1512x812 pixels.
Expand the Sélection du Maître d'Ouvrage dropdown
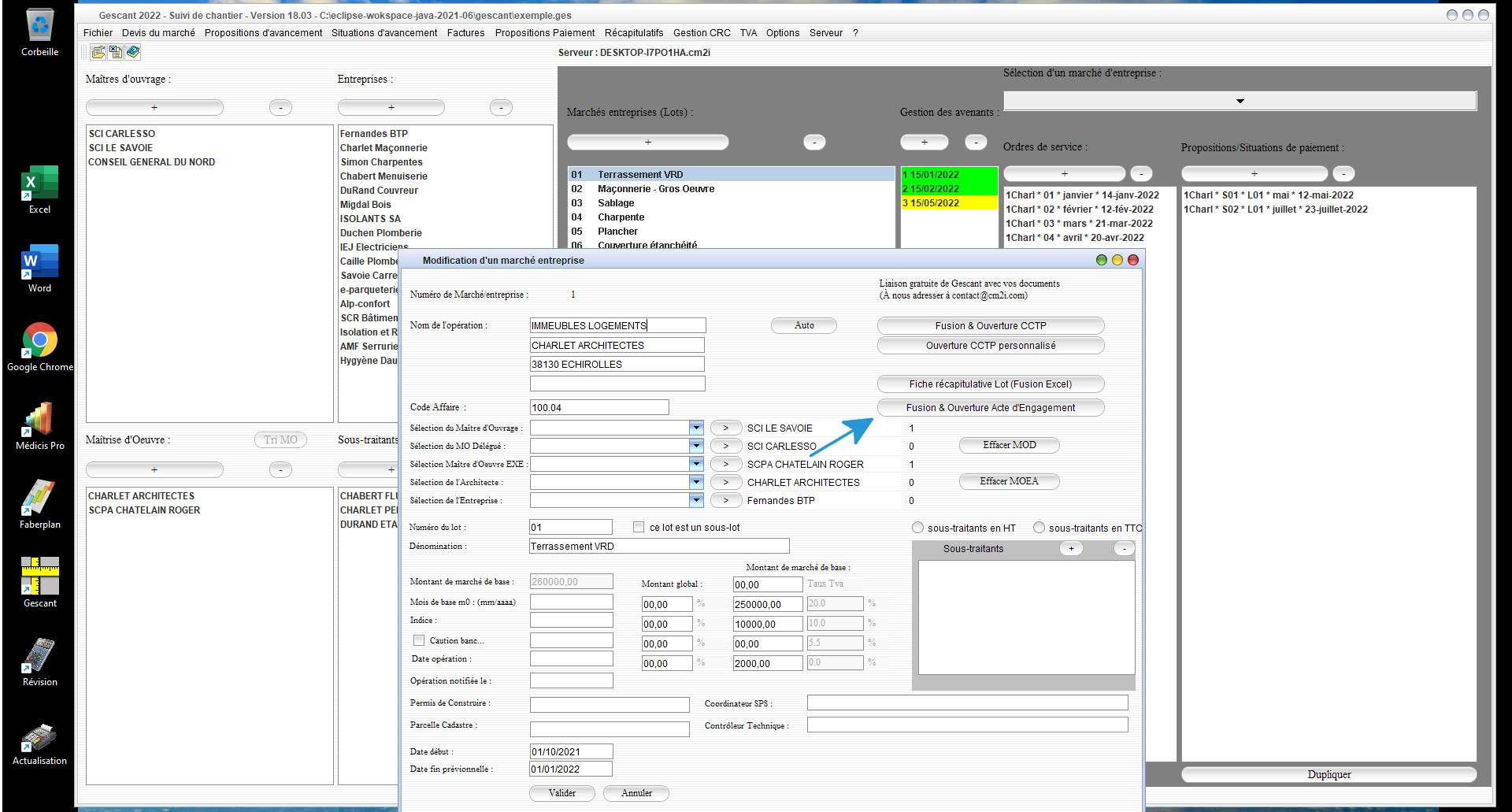click(696, 428)
